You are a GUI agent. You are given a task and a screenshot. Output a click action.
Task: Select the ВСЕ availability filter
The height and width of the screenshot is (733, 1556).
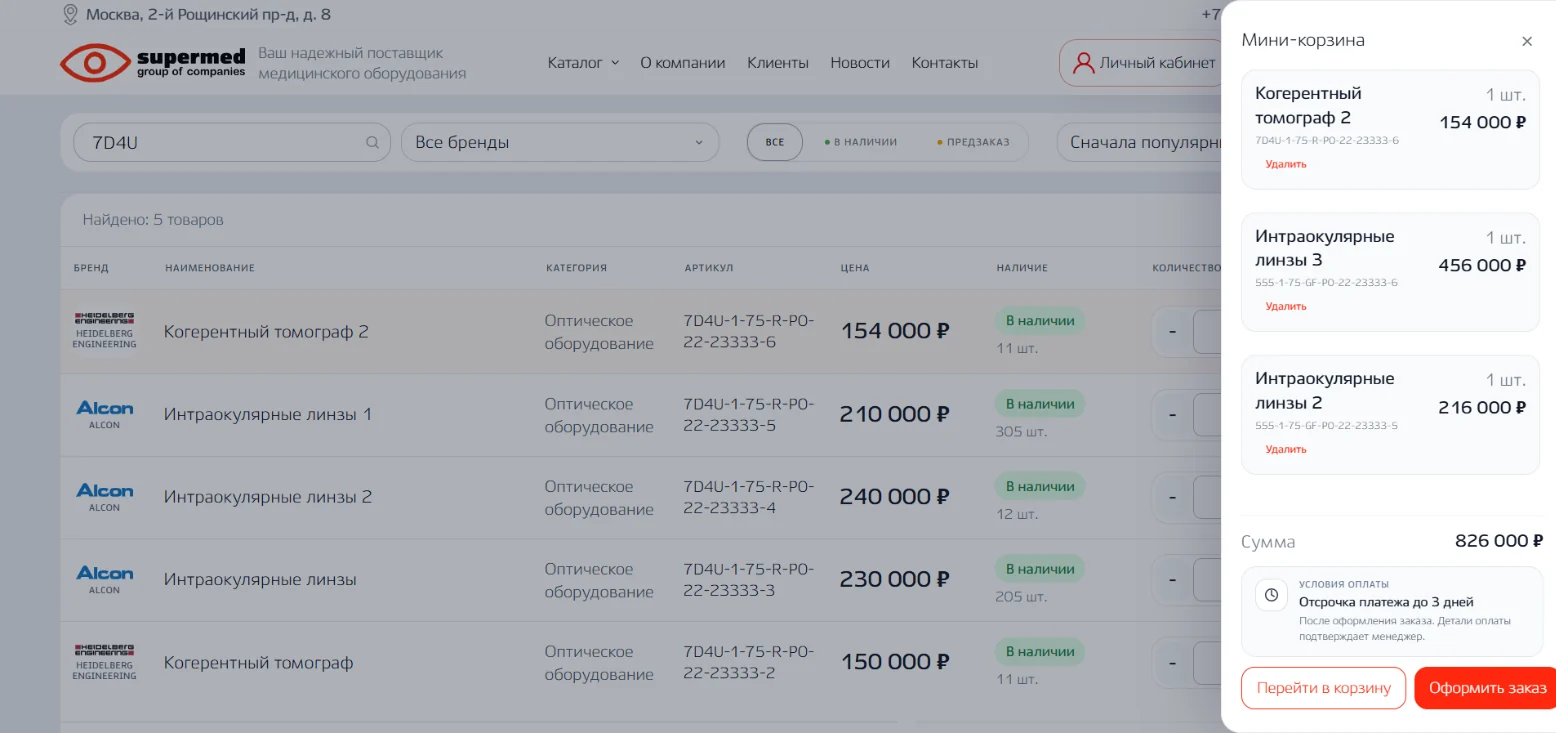(x=775, y=142)
